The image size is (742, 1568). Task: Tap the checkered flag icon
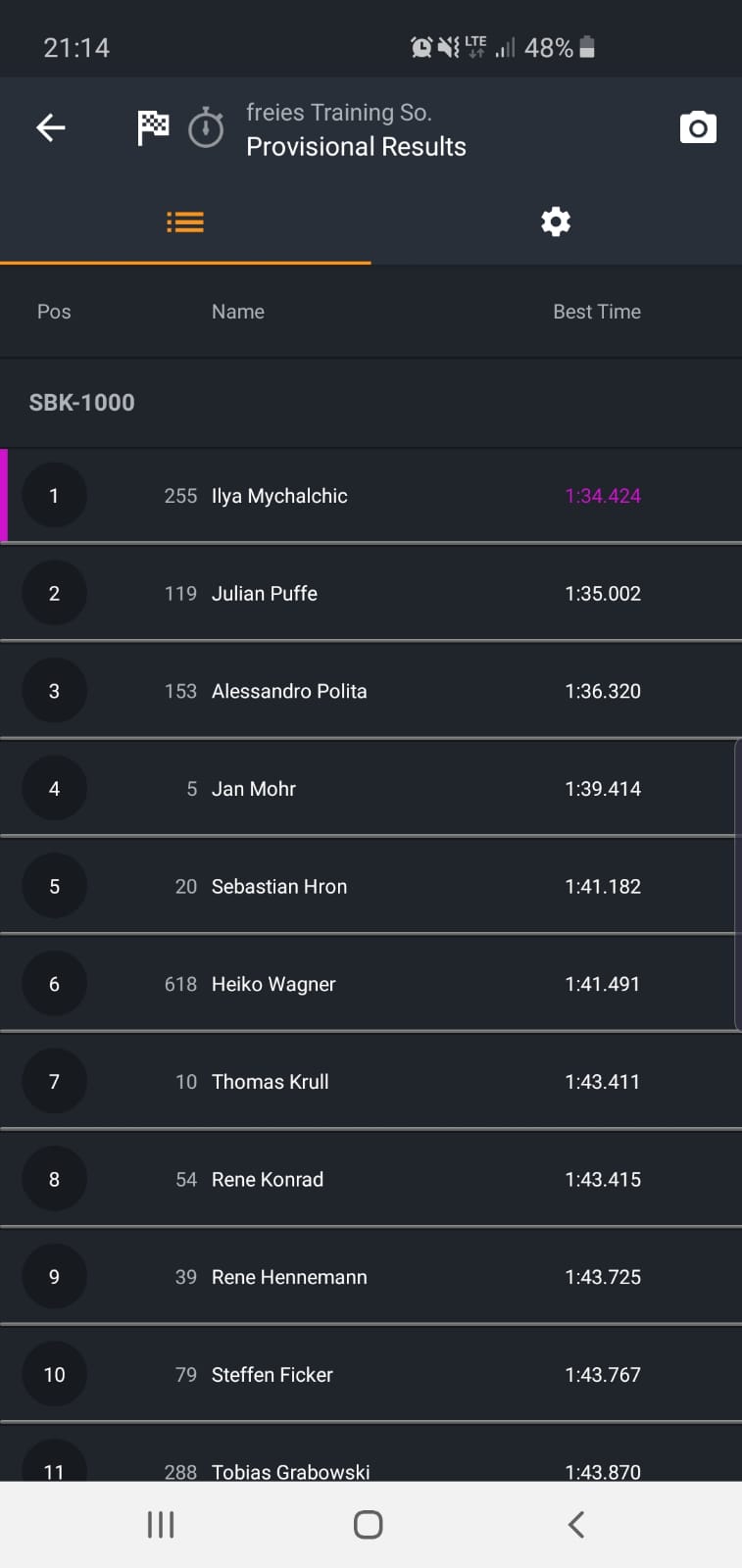click(x=153, y=127)
